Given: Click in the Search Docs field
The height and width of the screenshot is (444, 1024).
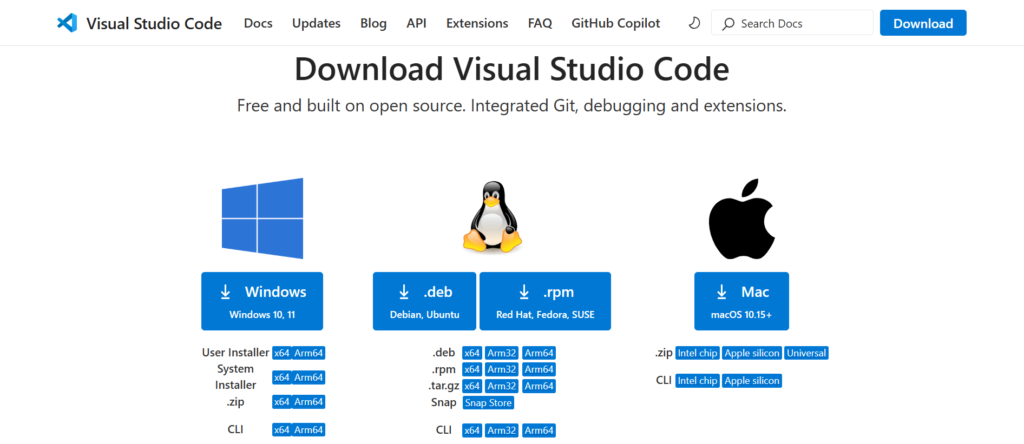Looking at the screenshot, I should click(792, 24).
